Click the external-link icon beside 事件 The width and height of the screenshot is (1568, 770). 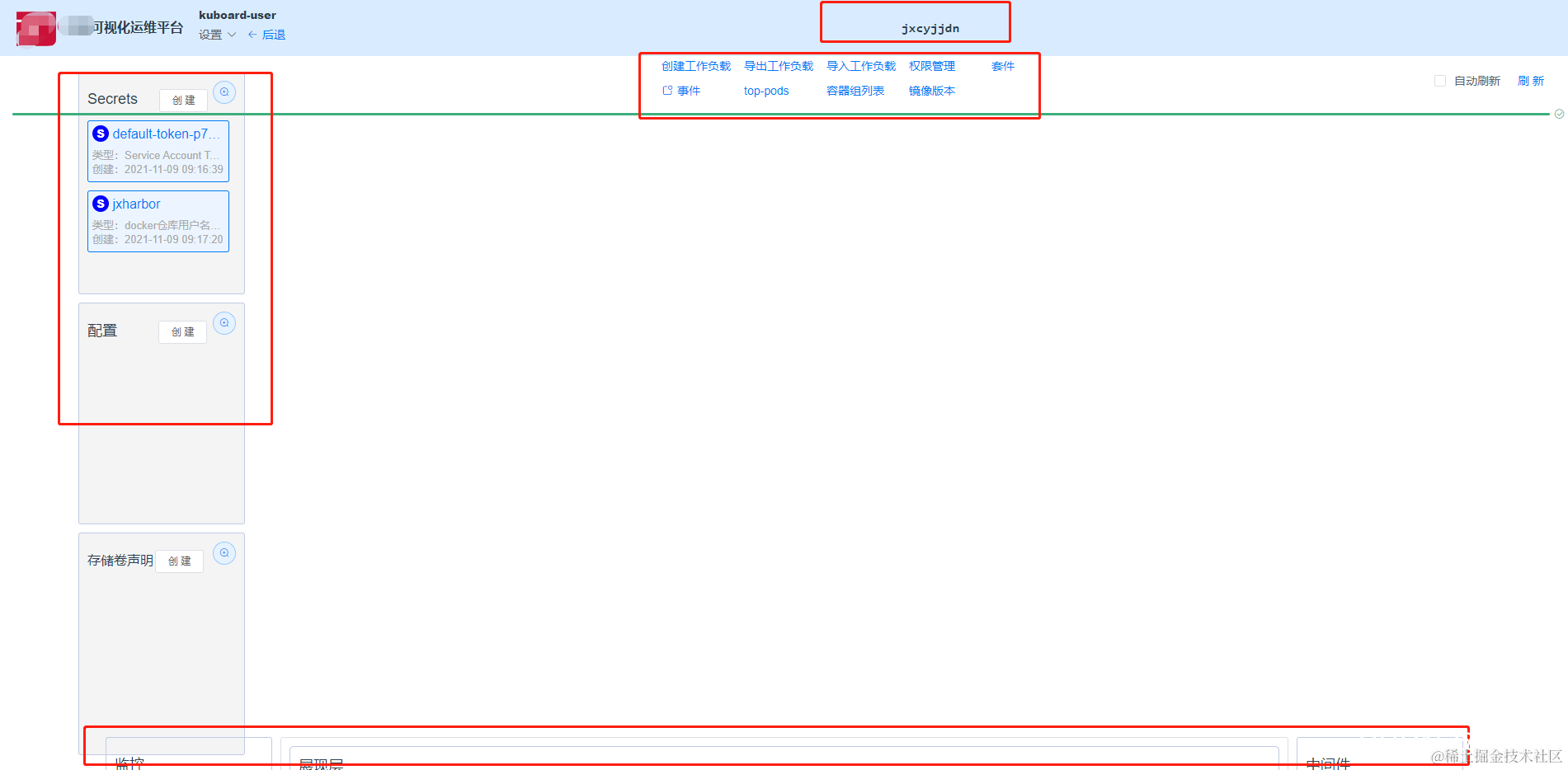(x=667, y=91)
